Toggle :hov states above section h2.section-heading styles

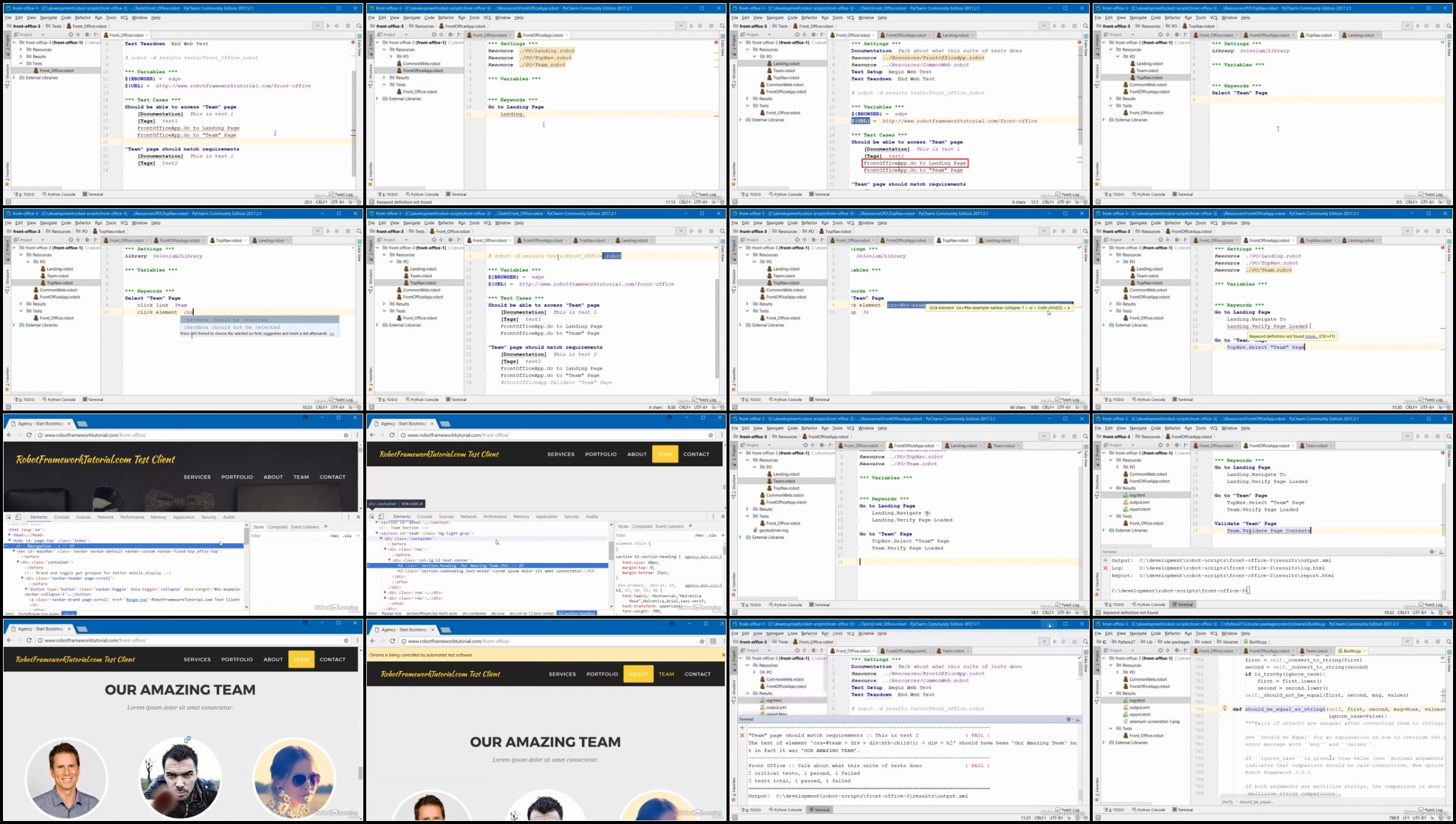click(699, 535)
